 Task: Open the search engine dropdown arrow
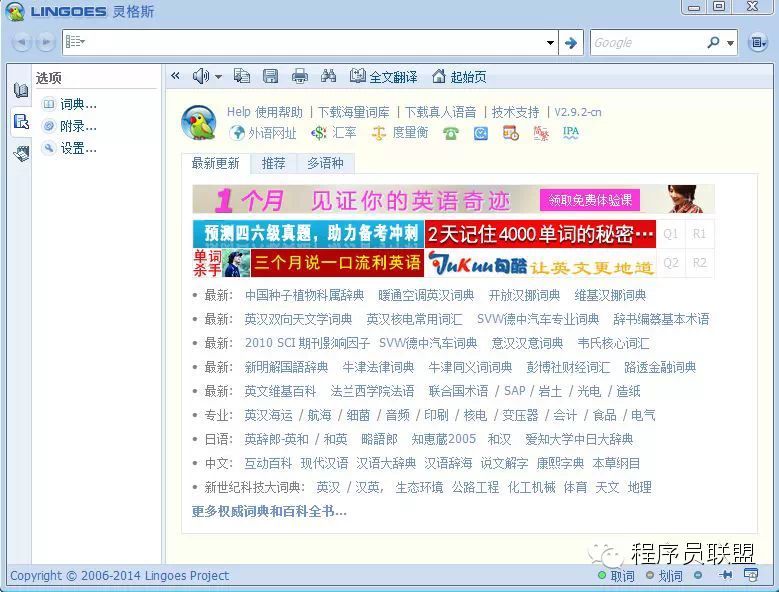point(730,43)
